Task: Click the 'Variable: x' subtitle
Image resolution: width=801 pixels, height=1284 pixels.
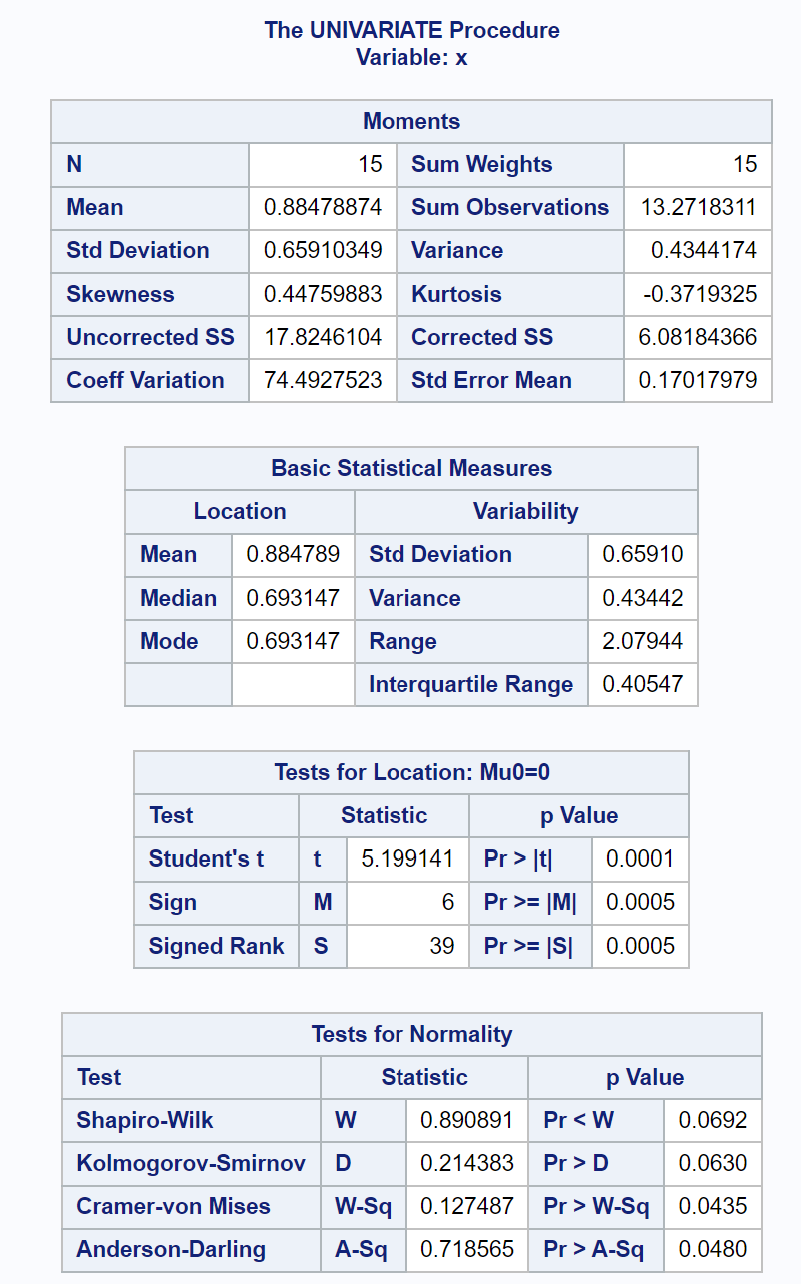Action: tap(412, 57)
